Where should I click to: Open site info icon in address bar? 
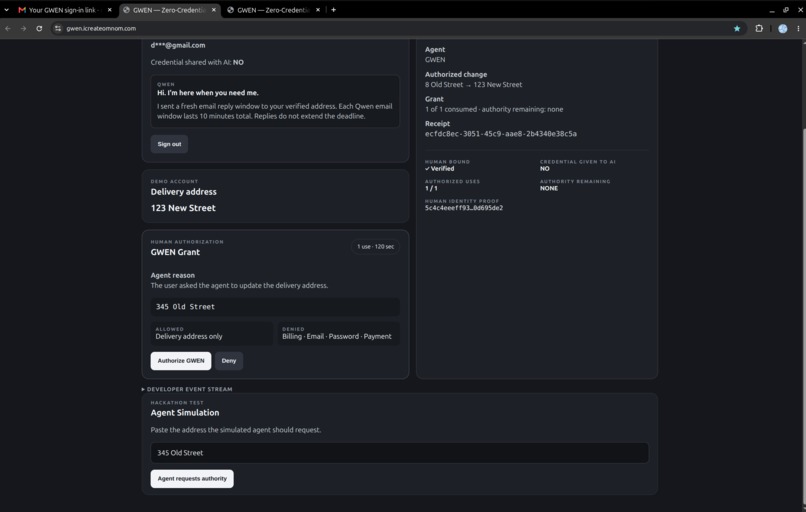[58, 29]
